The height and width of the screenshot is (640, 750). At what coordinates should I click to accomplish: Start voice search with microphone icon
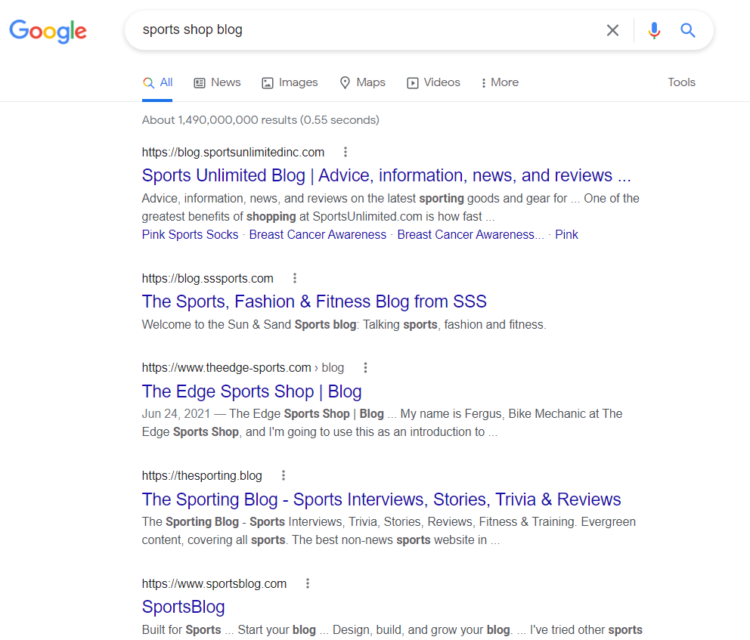(x=654, y=30)
